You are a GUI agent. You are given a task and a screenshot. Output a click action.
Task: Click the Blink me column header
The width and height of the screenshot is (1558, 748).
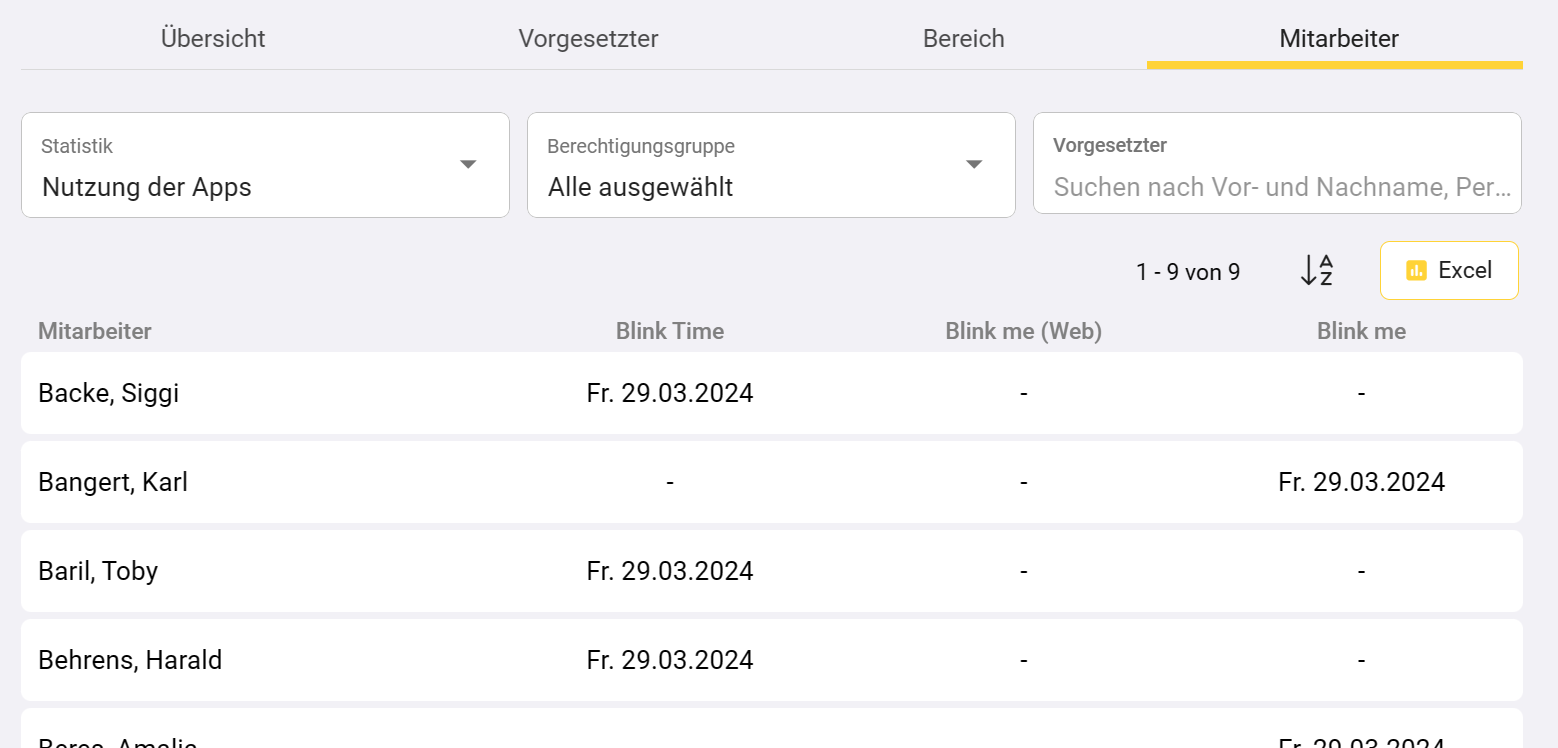point(1361,331)
